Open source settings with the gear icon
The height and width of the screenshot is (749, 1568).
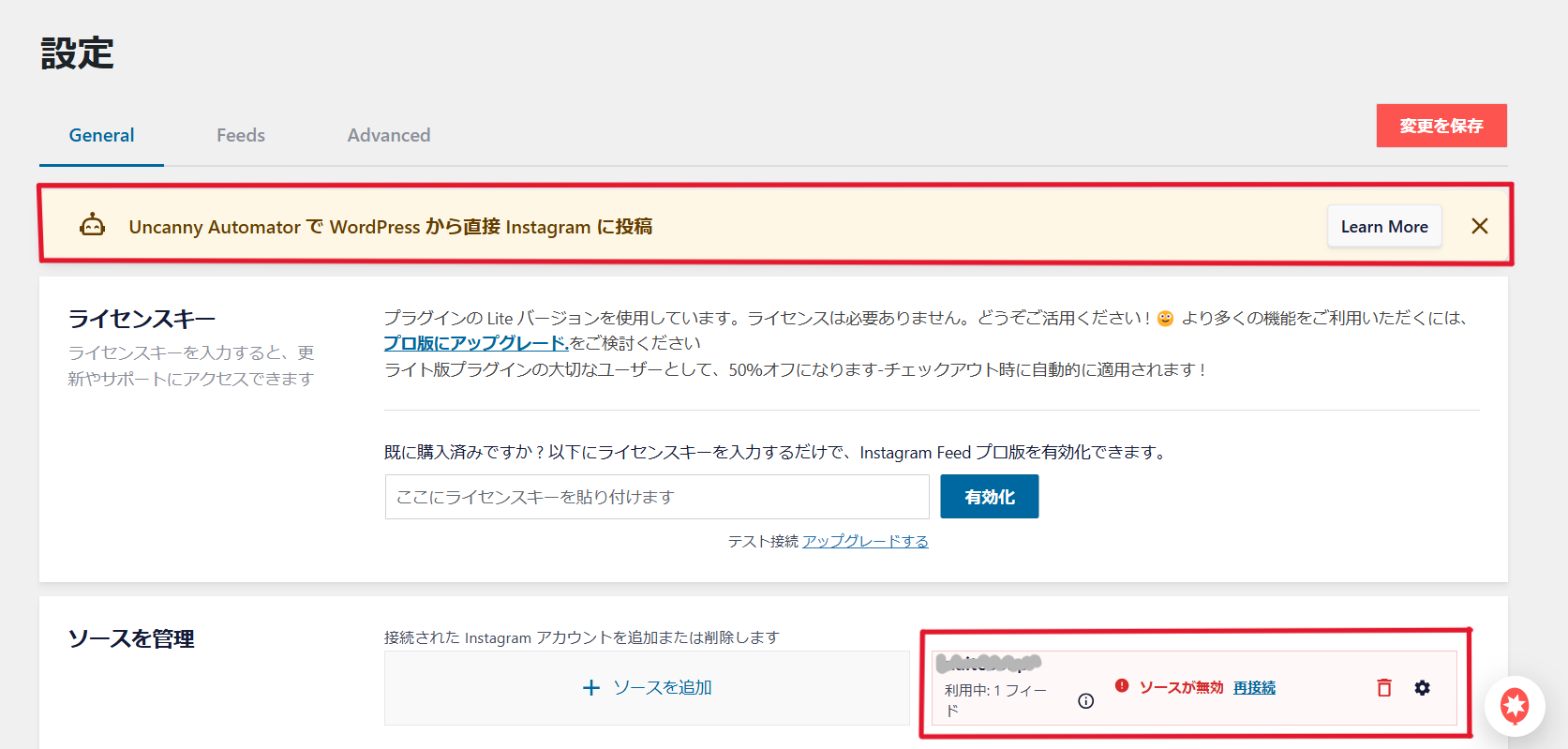[1422, 688]
